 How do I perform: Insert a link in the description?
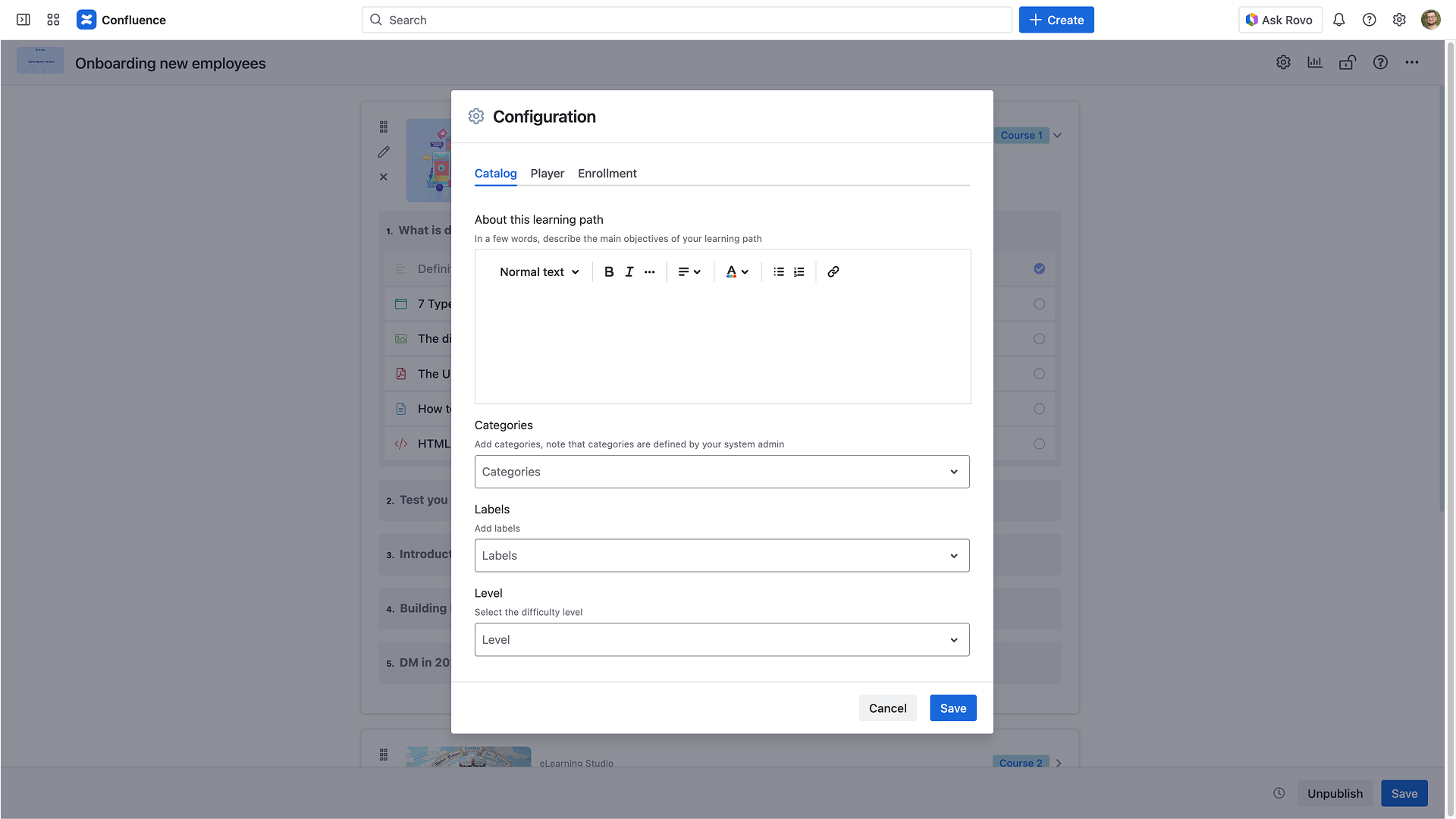pyautogui.click(x=833, y=271)
